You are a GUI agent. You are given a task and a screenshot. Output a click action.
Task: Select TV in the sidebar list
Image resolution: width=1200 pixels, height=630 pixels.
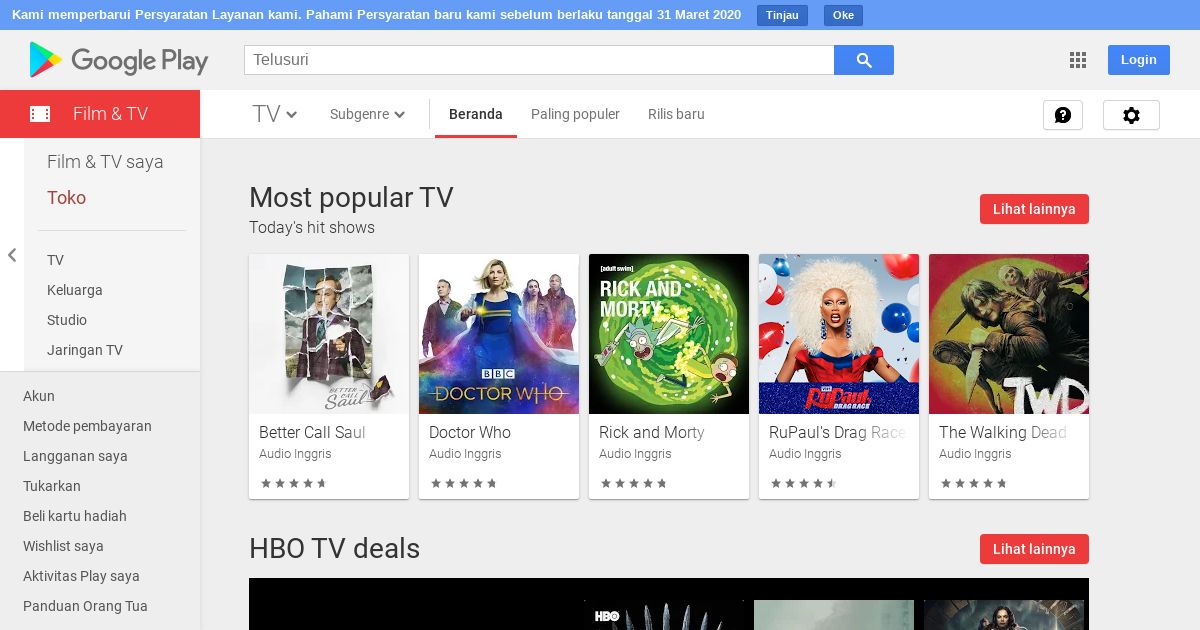(x=55, y=260)
